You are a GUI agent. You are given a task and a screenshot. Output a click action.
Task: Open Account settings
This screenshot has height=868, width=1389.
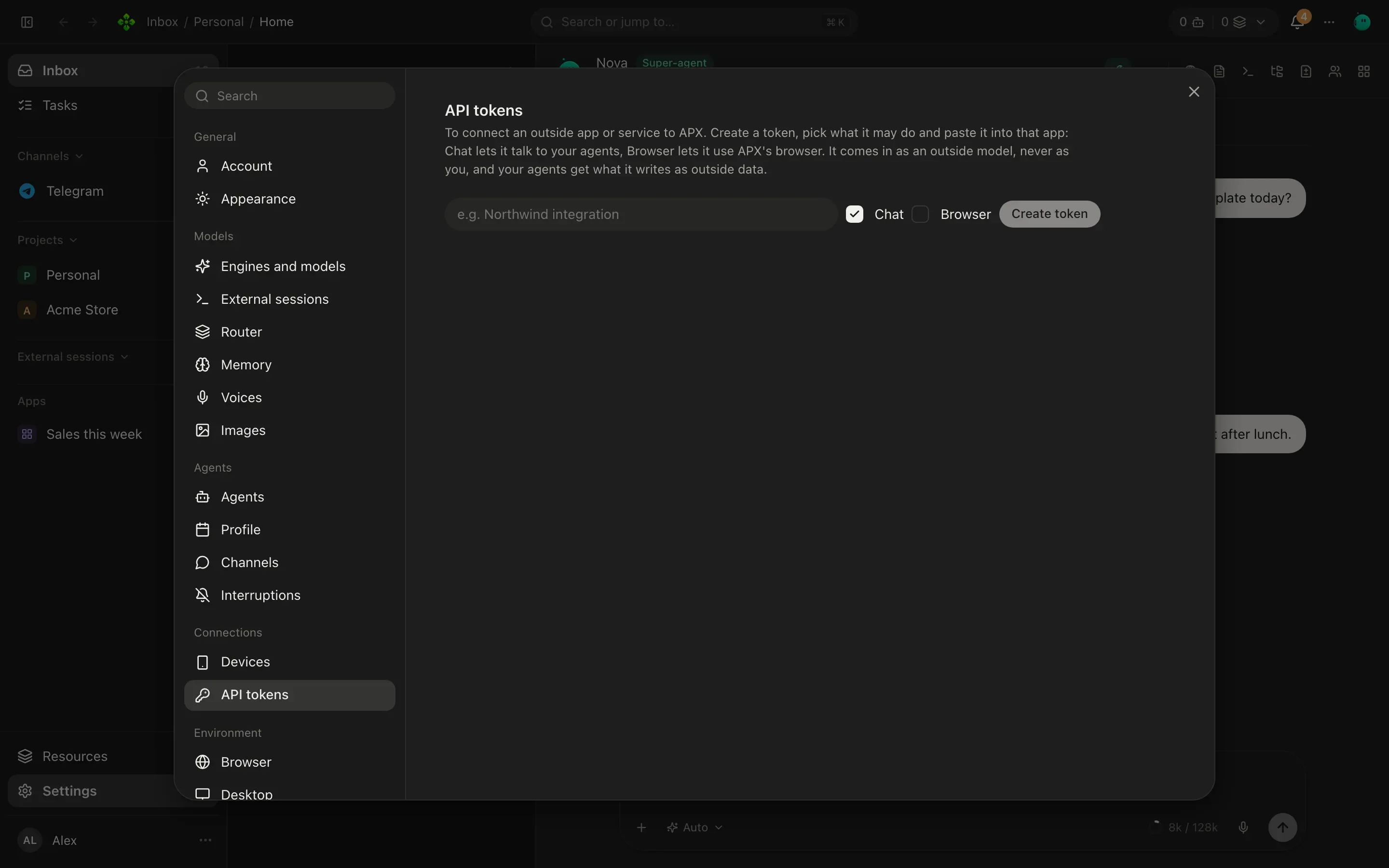tap(289, 166)
